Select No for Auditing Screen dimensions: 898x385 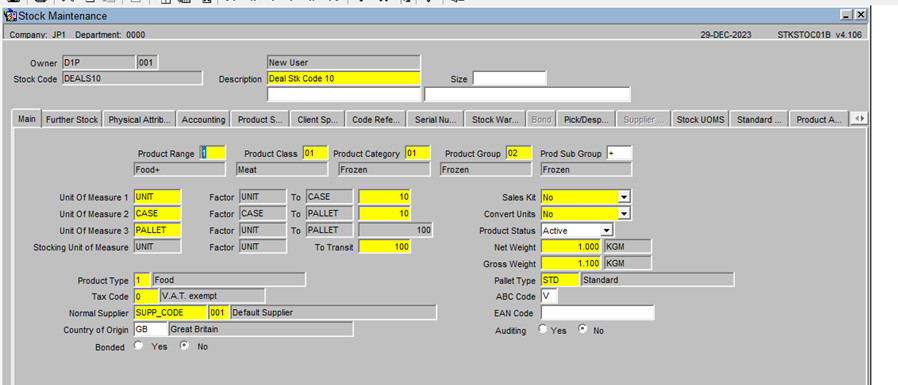coord(582,329)
